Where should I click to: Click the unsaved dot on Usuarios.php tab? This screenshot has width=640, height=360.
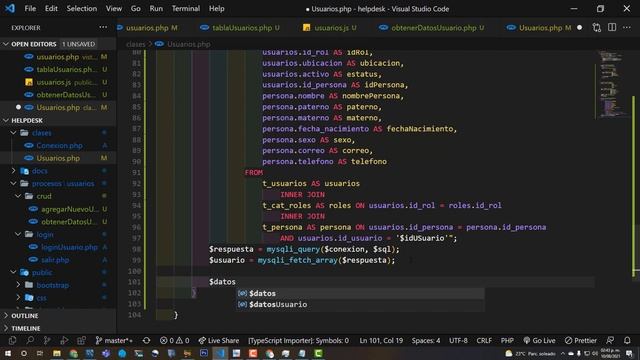[x=580, y=28]
